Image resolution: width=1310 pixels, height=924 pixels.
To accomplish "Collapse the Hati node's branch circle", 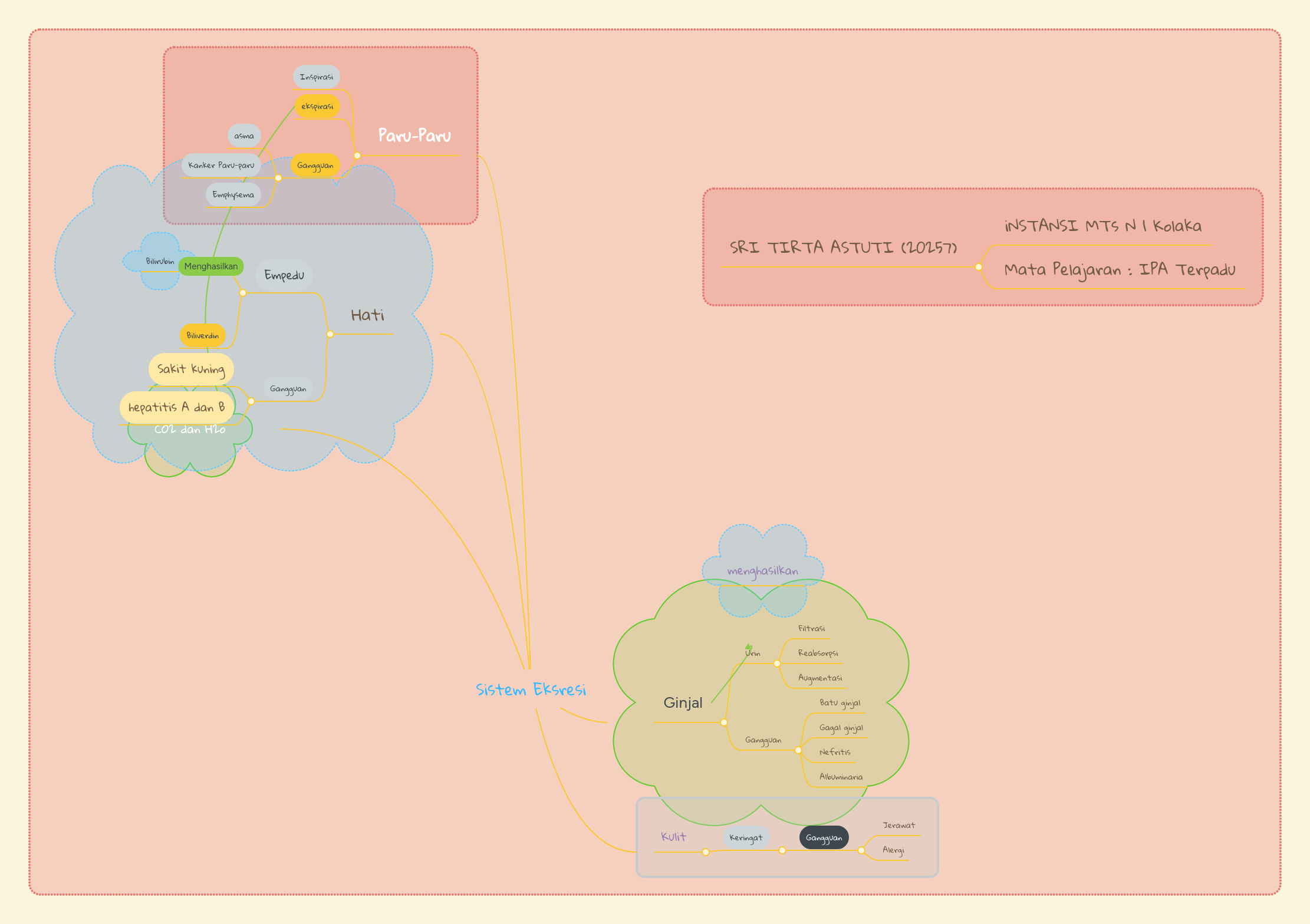I will (x=330, y=334).
